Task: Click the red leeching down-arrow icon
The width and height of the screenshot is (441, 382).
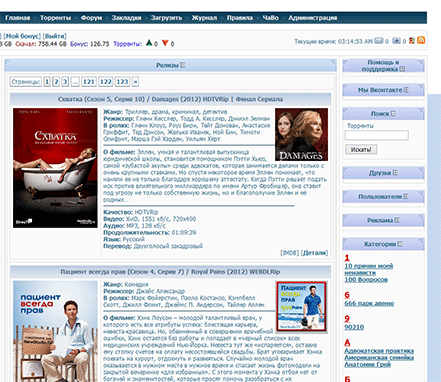Action: pos(165,43)
